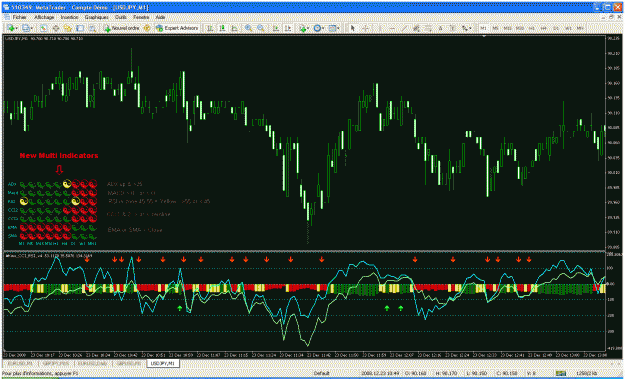Switch chart to candlestick style
Viewport: 625px width, 379px height.
coord(222,28)
